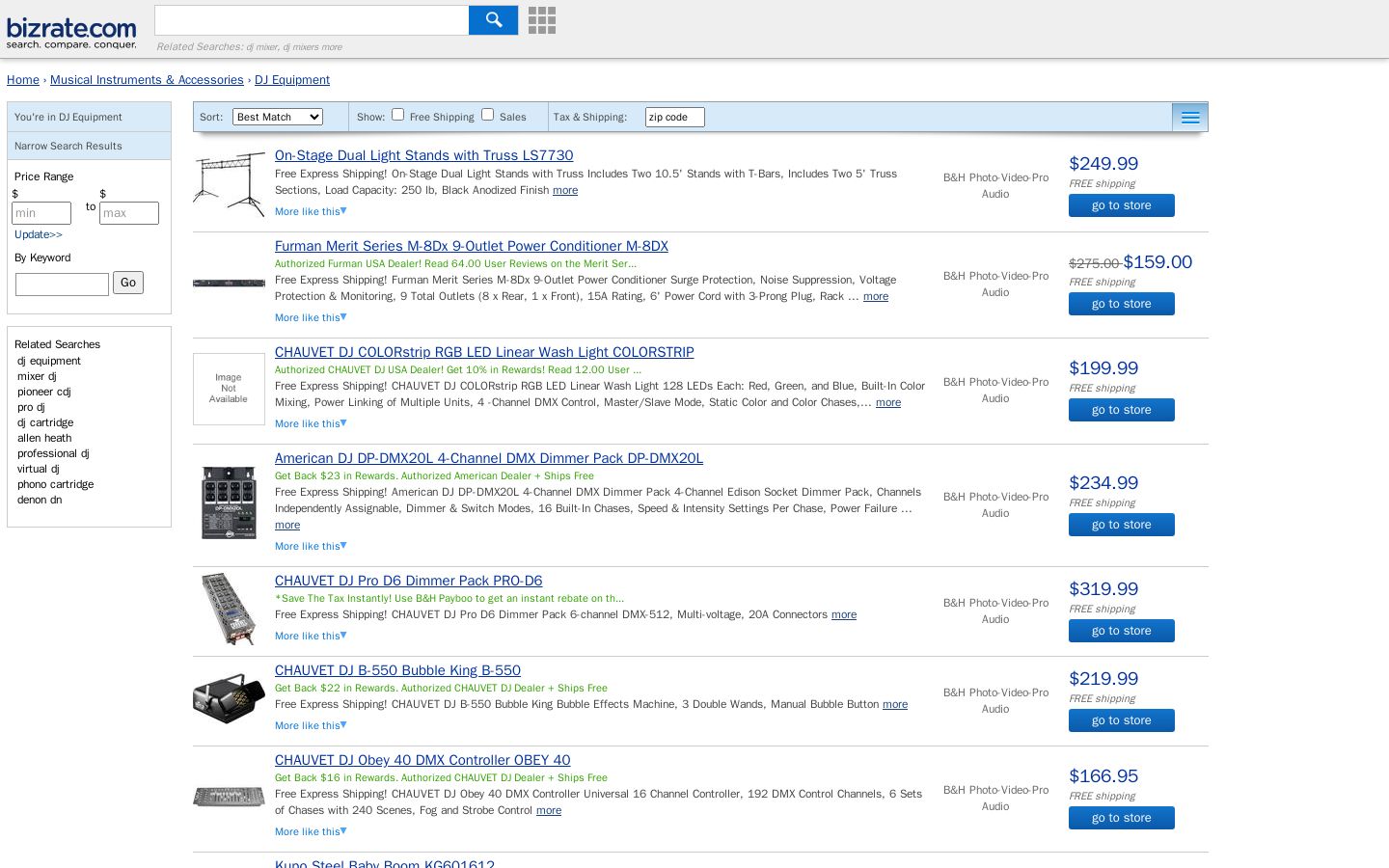Open the categories grid icon
Screen dimensions: 1389x868
tap(542, 20)
